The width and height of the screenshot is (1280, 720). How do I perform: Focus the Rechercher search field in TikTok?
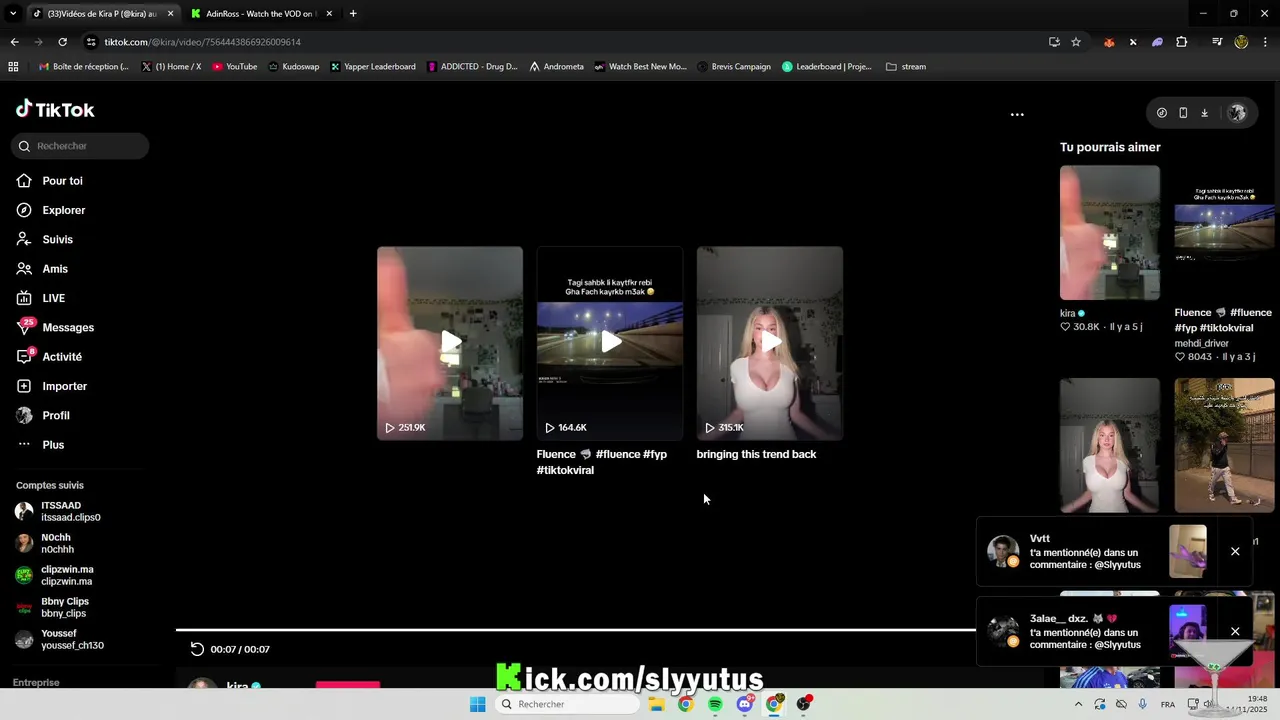(80, 146)
